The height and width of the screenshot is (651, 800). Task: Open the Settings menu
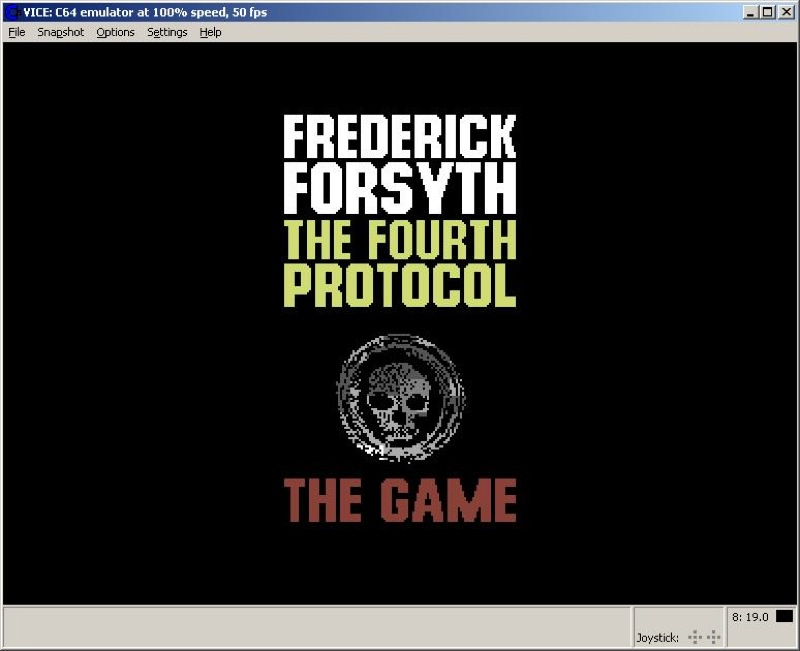click(167, 32)
